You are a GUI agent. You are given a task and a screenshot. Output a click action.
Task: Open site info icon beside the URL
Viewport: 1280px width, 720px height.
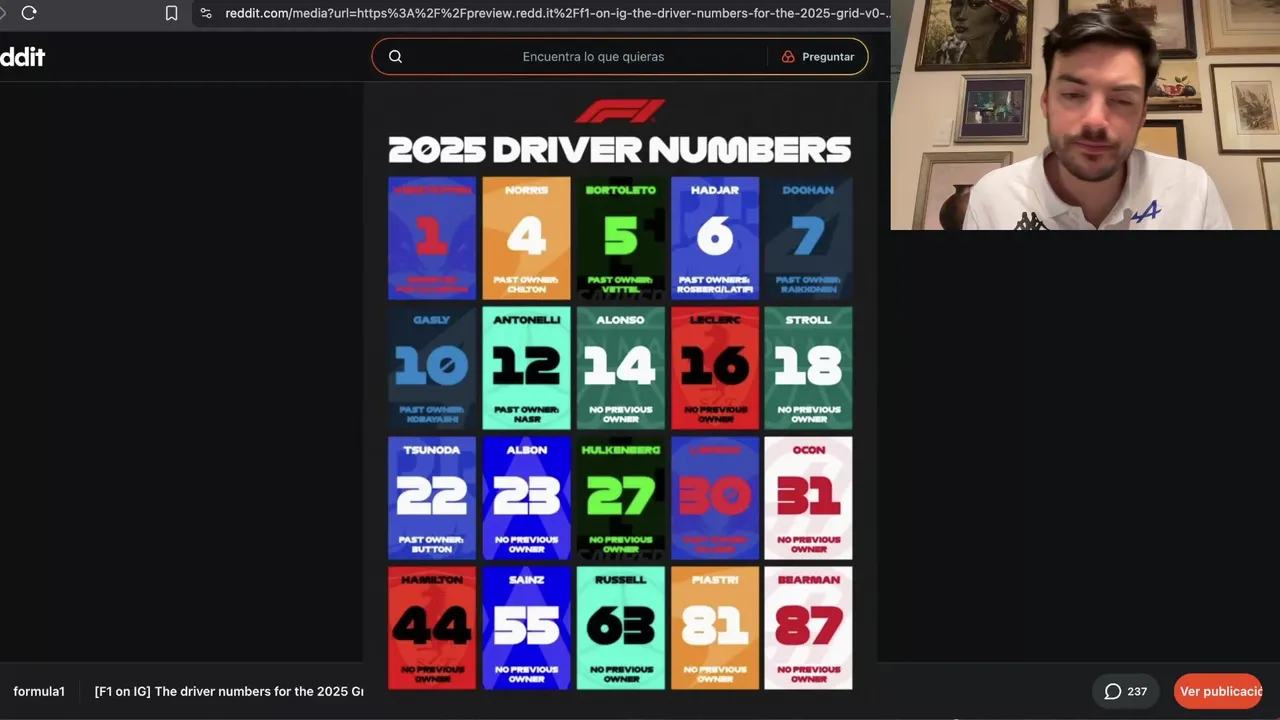[x=206, y=13]
